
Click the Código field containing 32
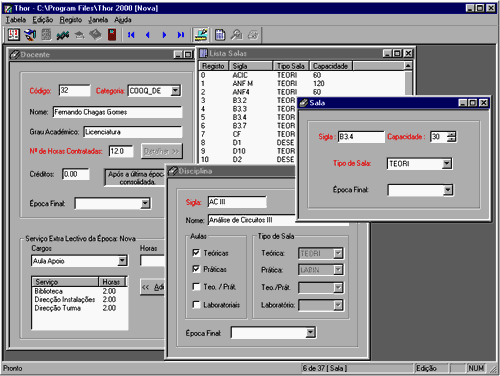74,90
